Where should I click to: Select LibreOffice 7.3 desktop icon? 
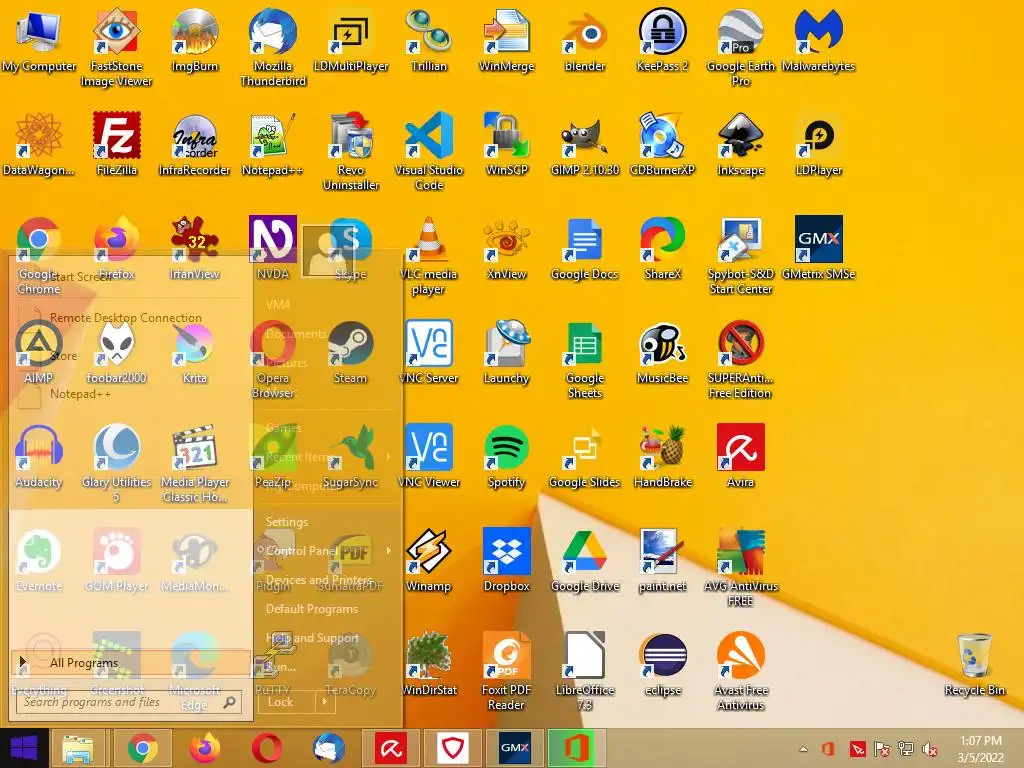pyautogui.click(x=584, y=671)
